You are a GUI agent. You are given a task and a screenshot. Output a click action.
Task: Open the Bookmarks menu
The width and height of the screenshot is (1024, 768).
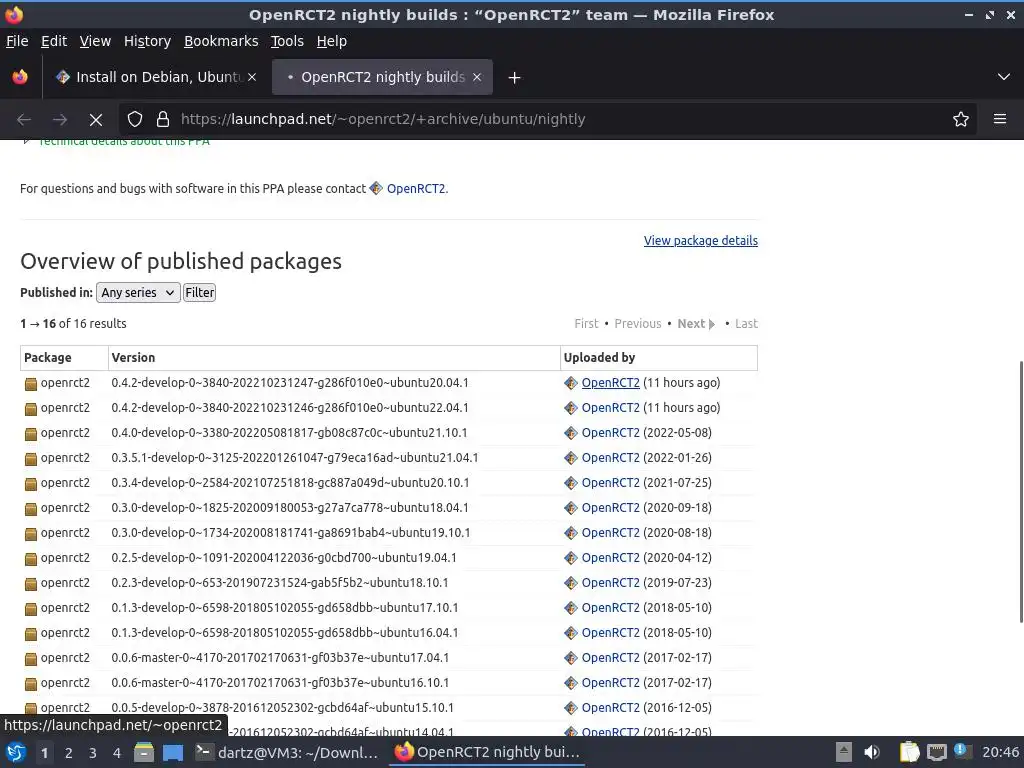[221, 41]
